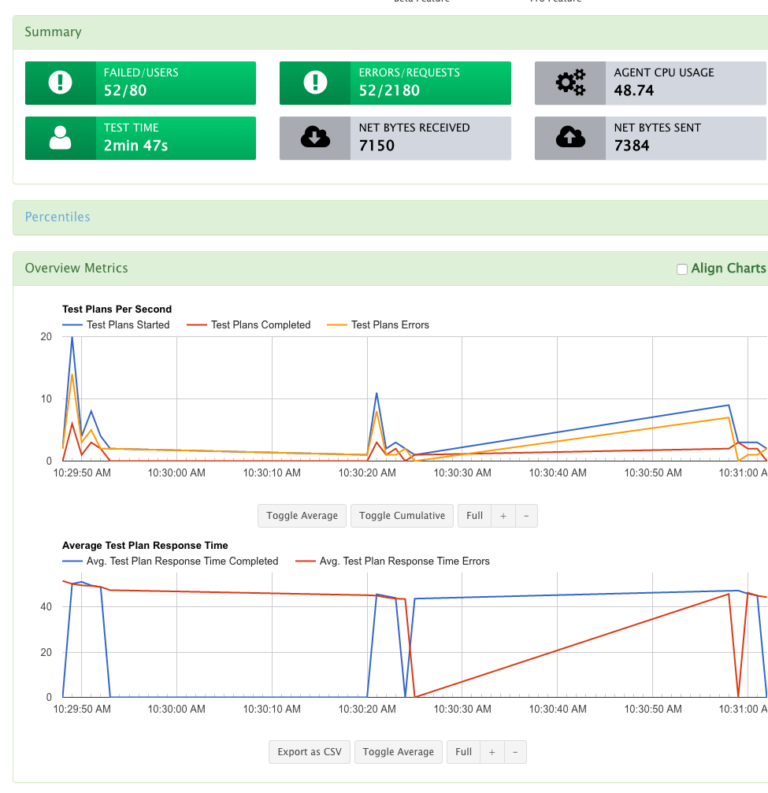The height and width of the screenshot is (793, 768).
Task: Click the Agent CPU Usage gears icon
Action: pos(570,82)
